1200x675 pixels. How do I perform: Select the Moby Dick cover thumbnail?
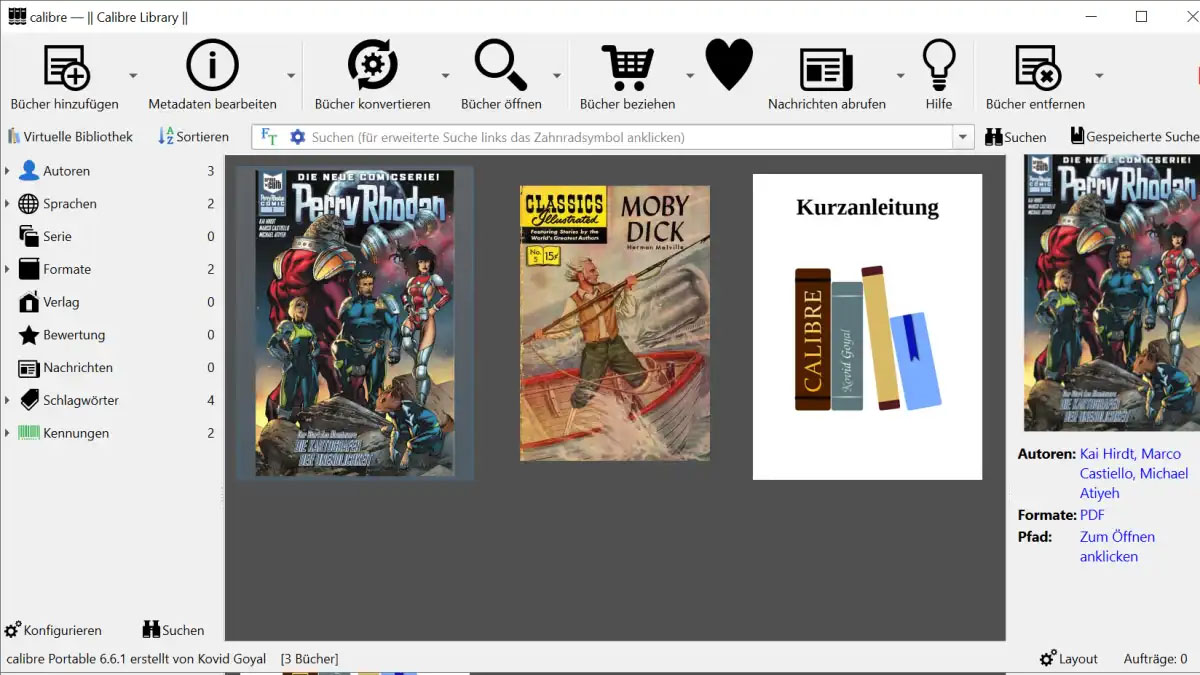(614, 322)
